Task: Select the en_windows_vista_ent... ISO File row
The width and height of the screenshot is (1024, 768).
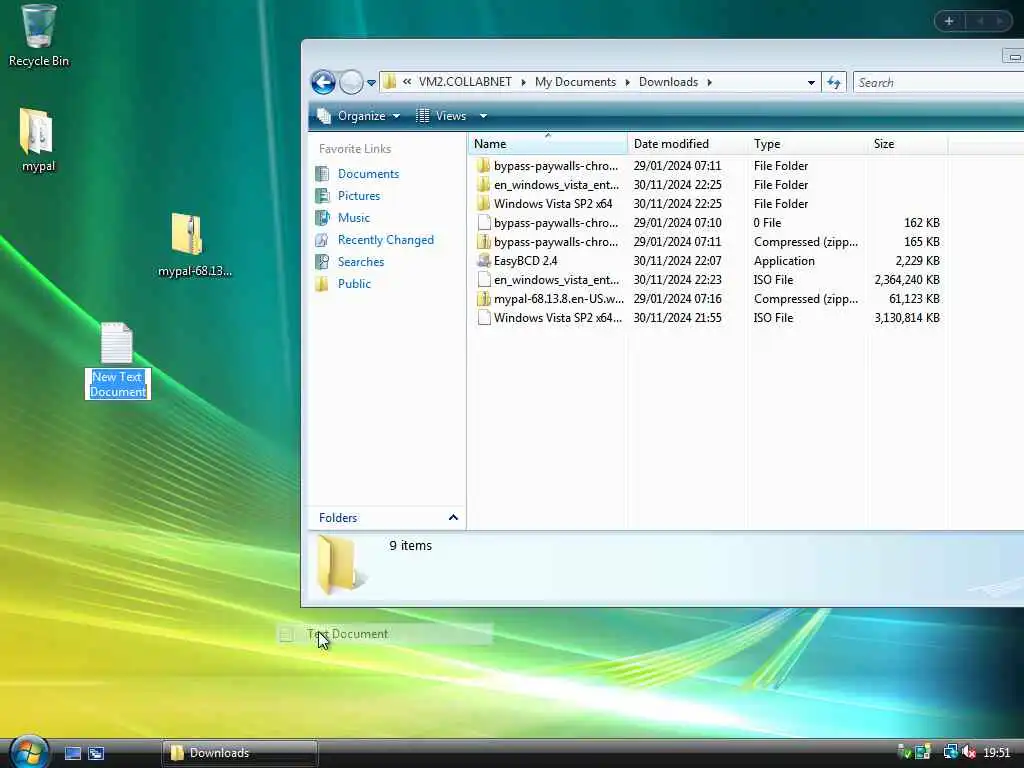Action: coord(709,280)
